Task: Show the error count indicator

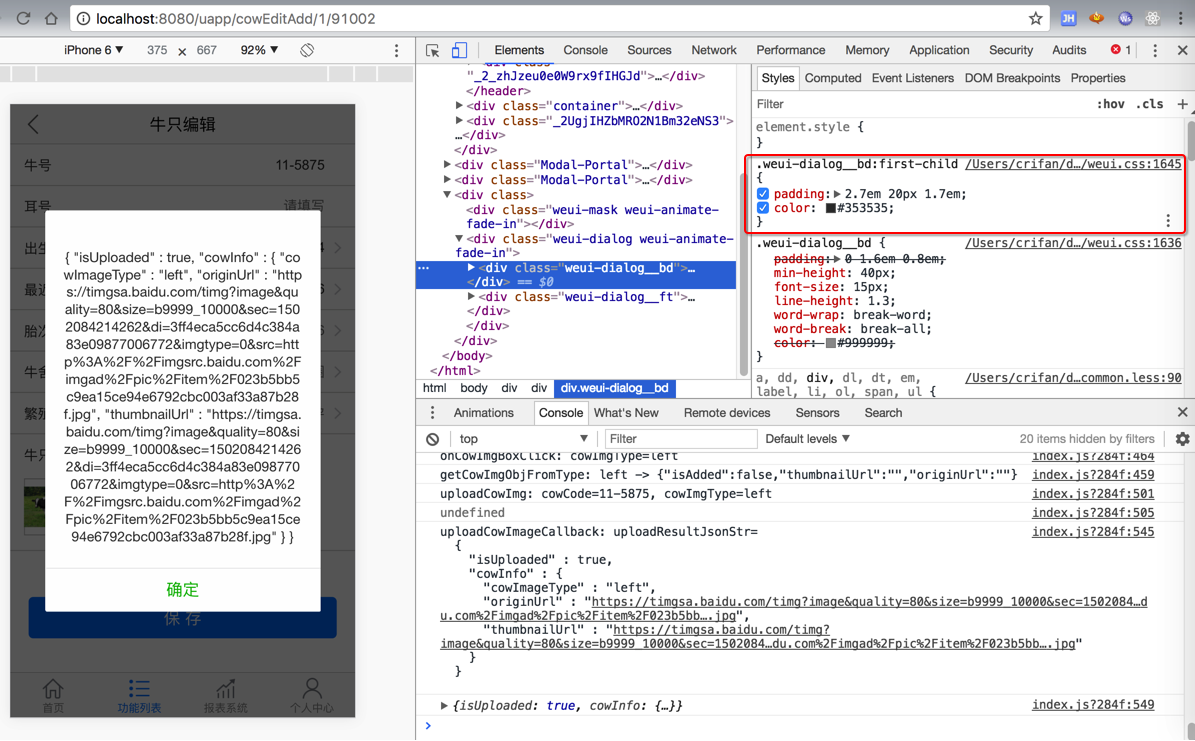Action: [1120, 50]
